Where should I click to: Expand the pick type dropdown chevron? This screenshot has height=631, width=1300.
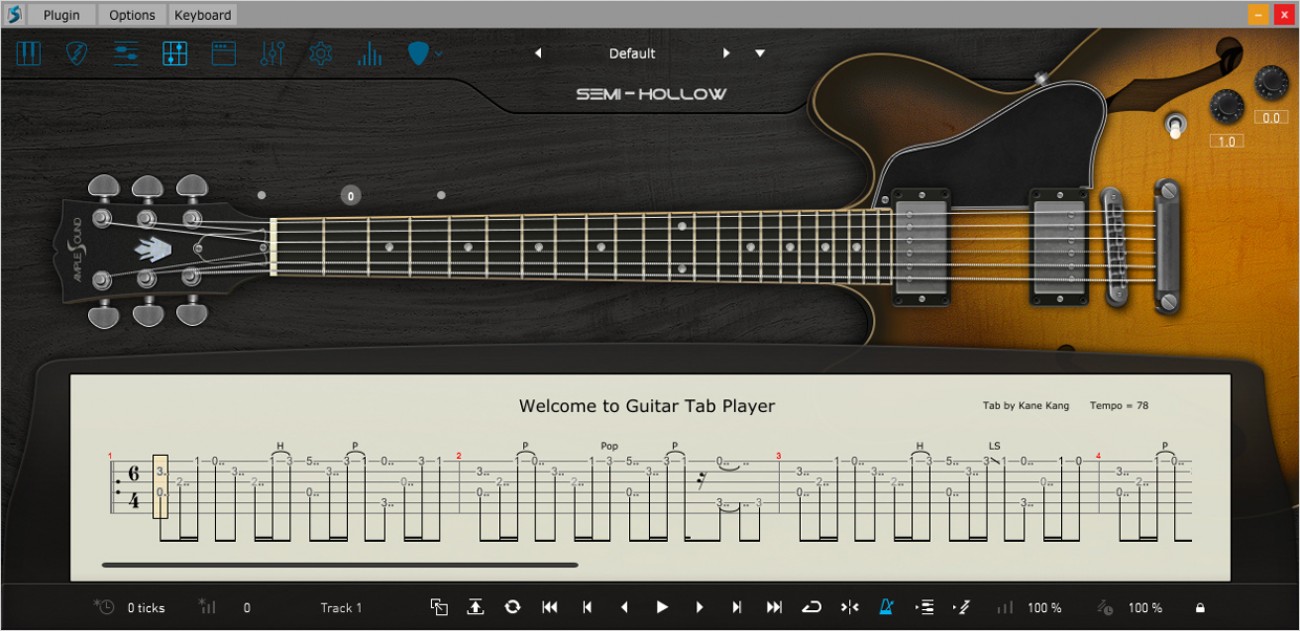coord(438,54)
